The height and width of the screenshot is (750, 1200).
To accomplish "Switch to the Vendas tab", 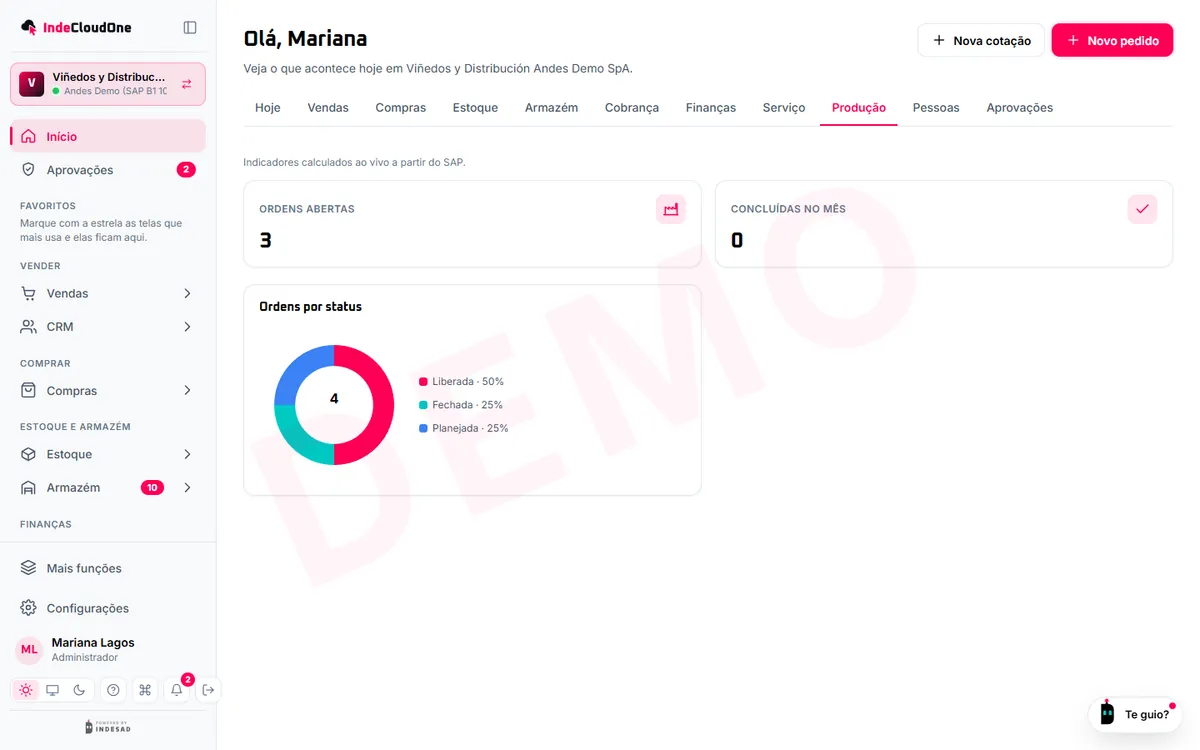I will coord(328,107).
